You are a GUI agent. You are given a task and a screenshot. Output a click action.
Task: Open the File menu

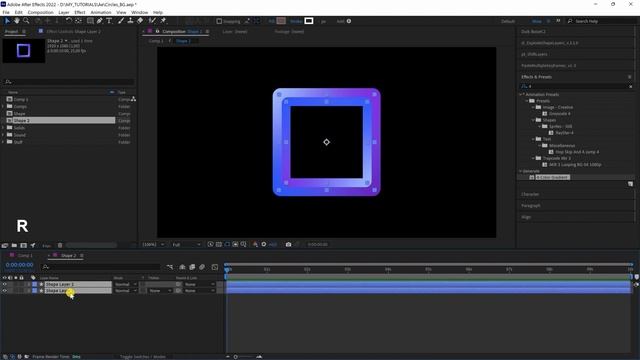6,12
